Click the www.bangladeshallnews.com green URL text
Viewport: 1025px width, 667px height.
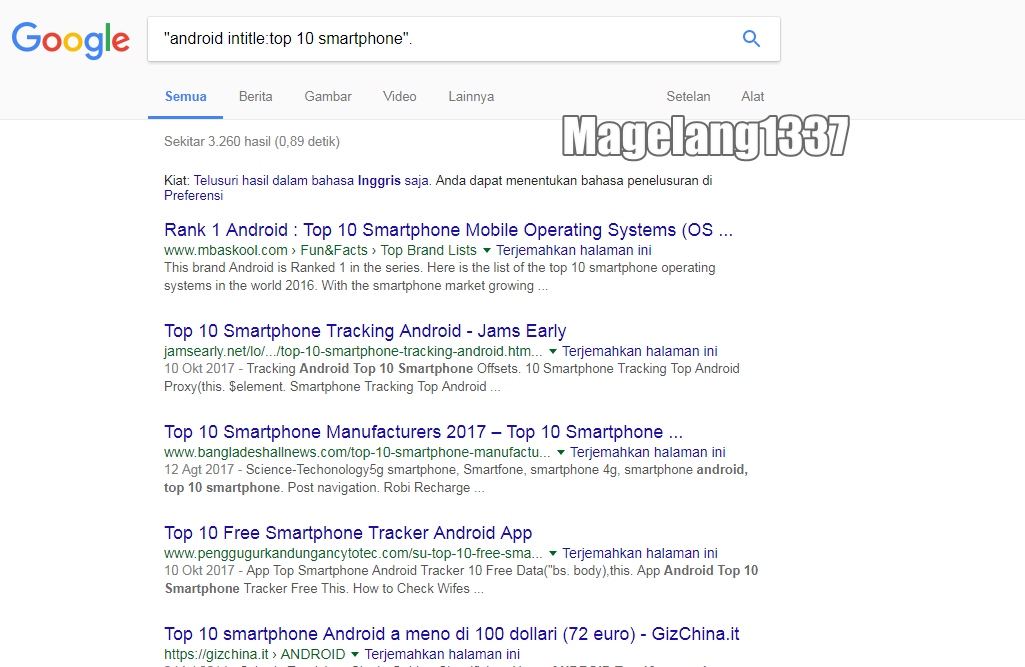[357, 453]
